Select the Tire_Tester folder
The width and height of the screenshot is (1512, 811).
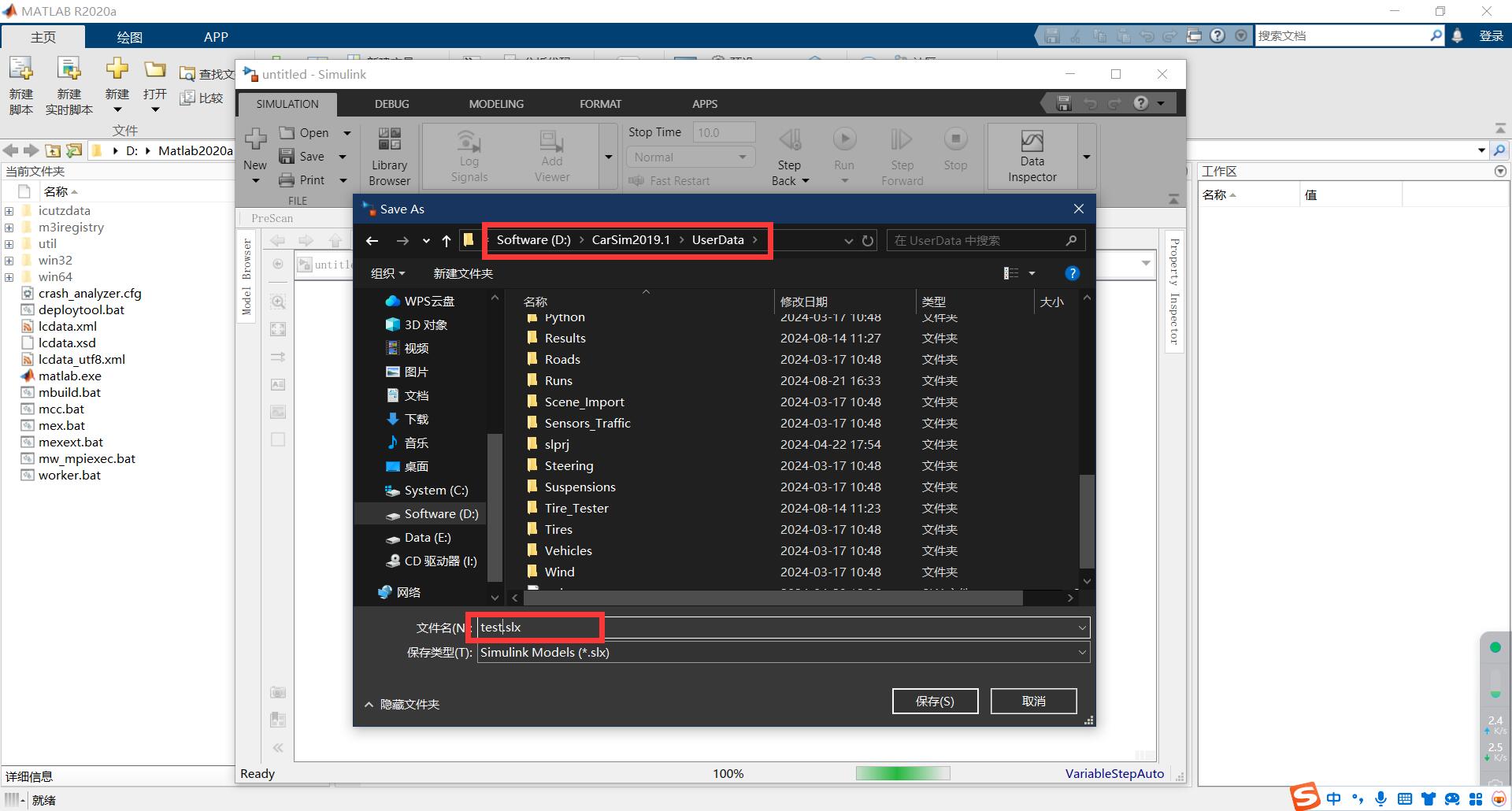click(x=576, y=509)
